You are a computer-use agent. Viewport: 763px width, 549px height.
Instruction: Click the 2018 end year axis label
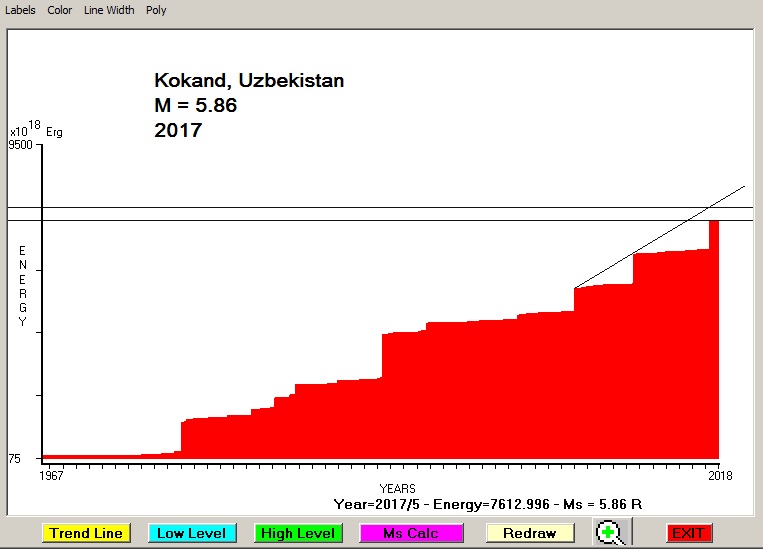pyautogui.click(x=720, y=476)
